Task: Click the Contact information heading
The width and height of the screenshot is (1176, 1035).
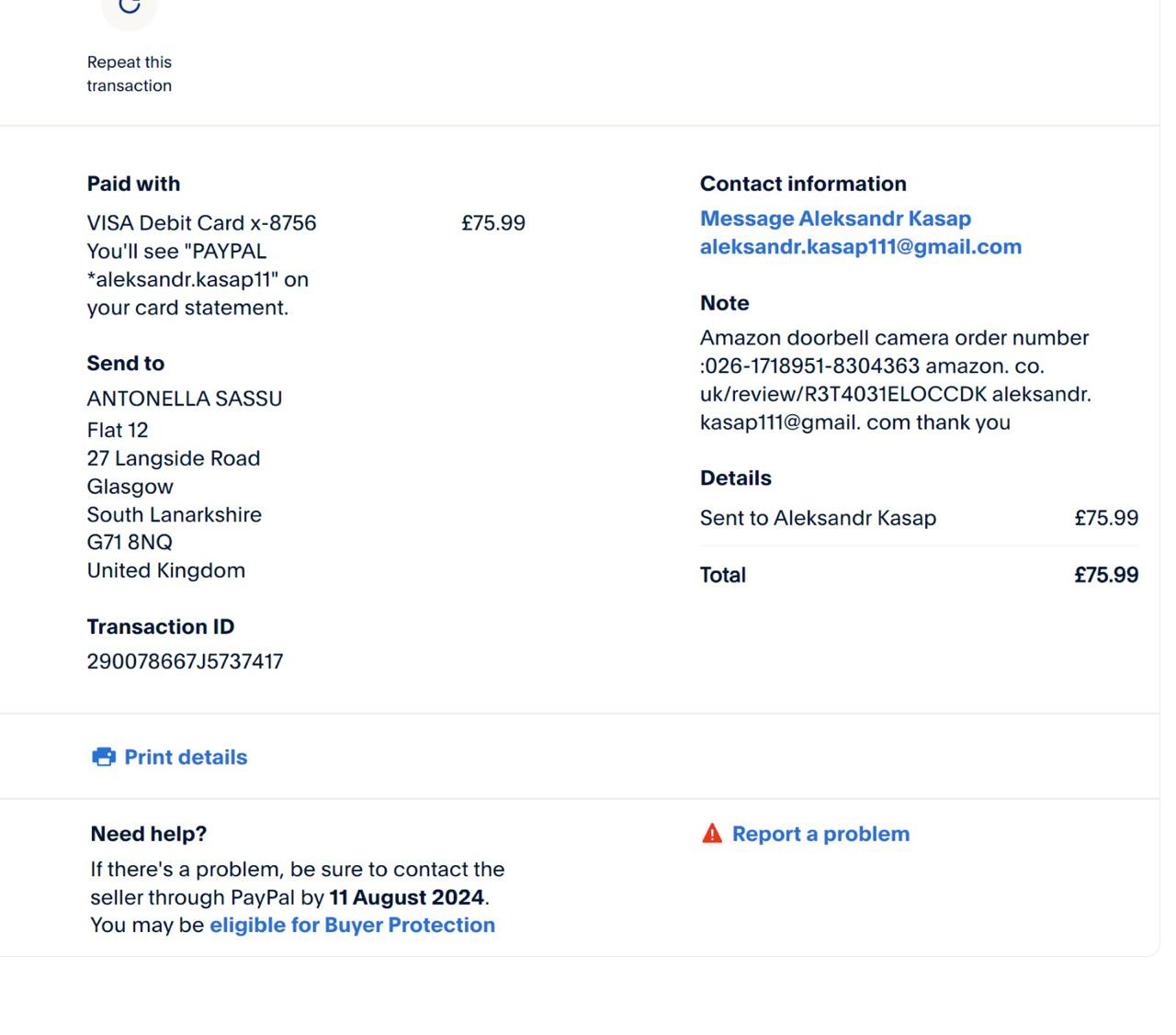Action: point(803,184)
